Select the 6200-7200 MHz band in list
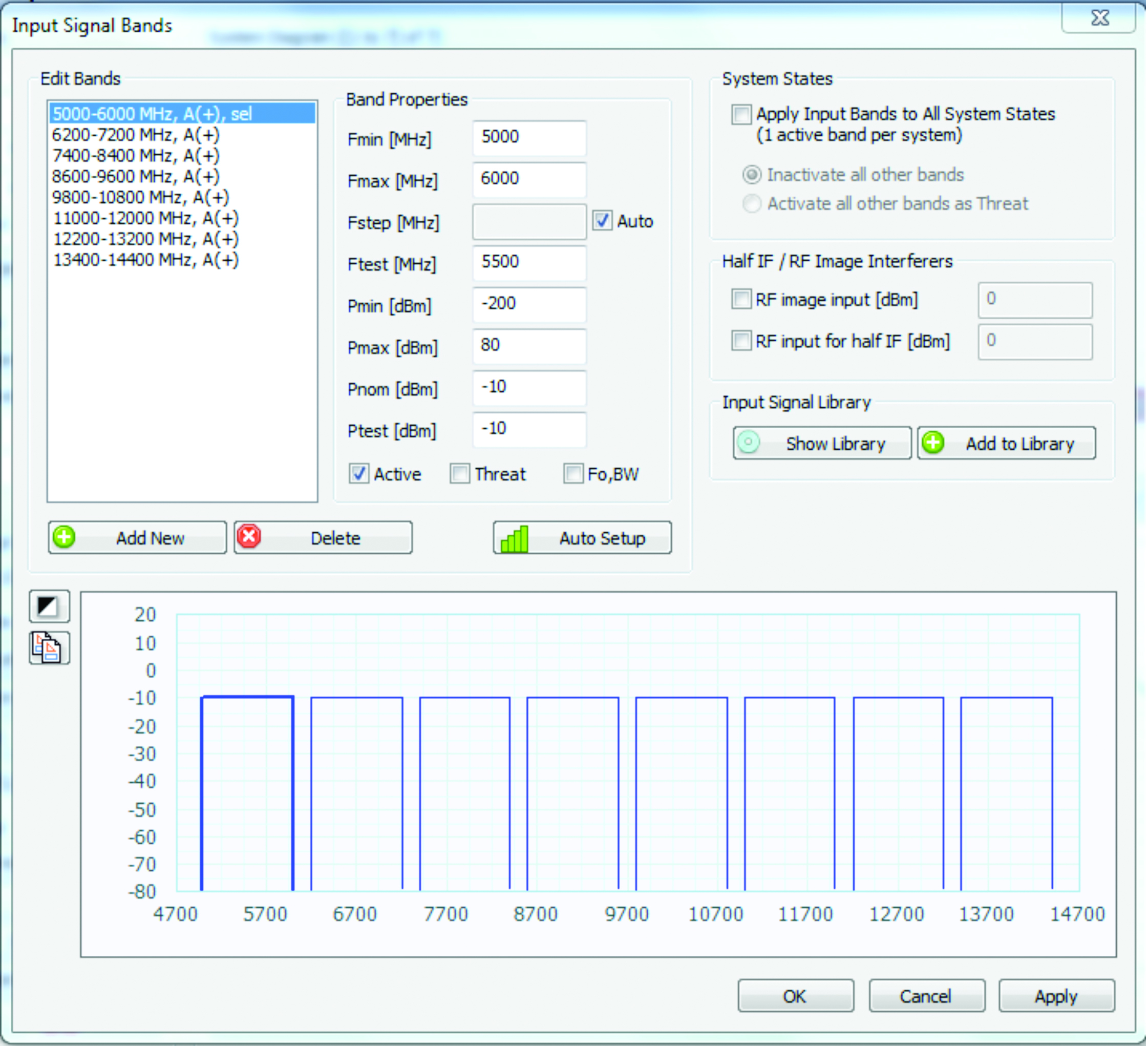 136,135
